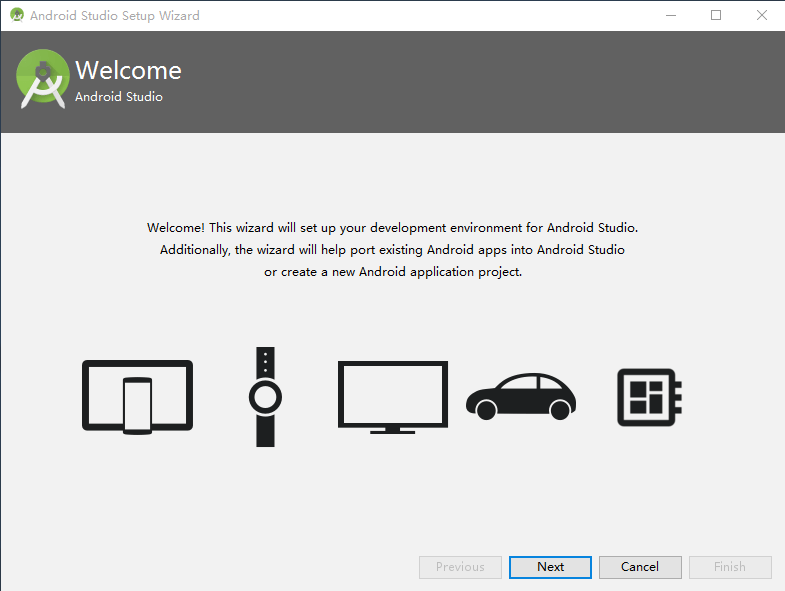Click the 'Additionally, the wizard will help' line
Screen dimensions: 785x591
[x=392, y=250]
